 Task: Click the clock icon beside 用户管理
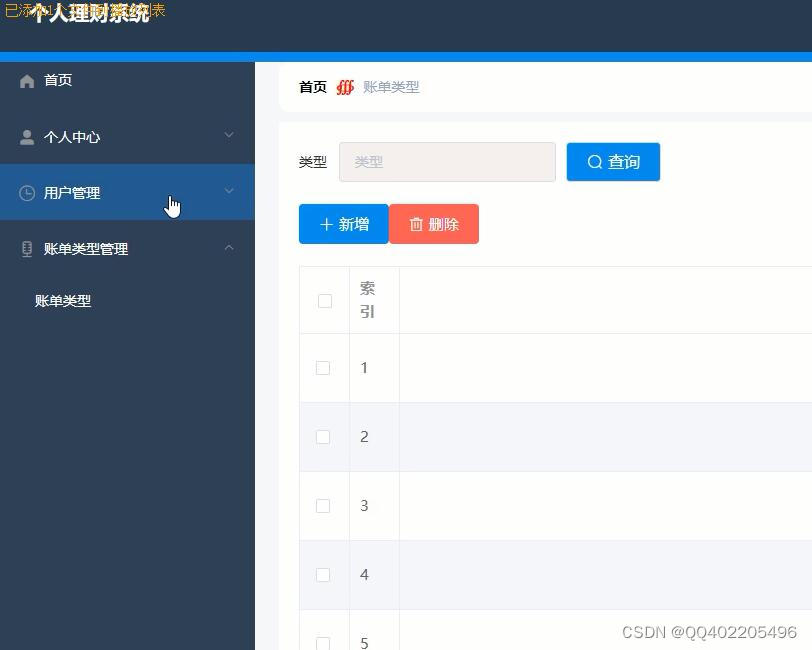(x=26, y=192)
